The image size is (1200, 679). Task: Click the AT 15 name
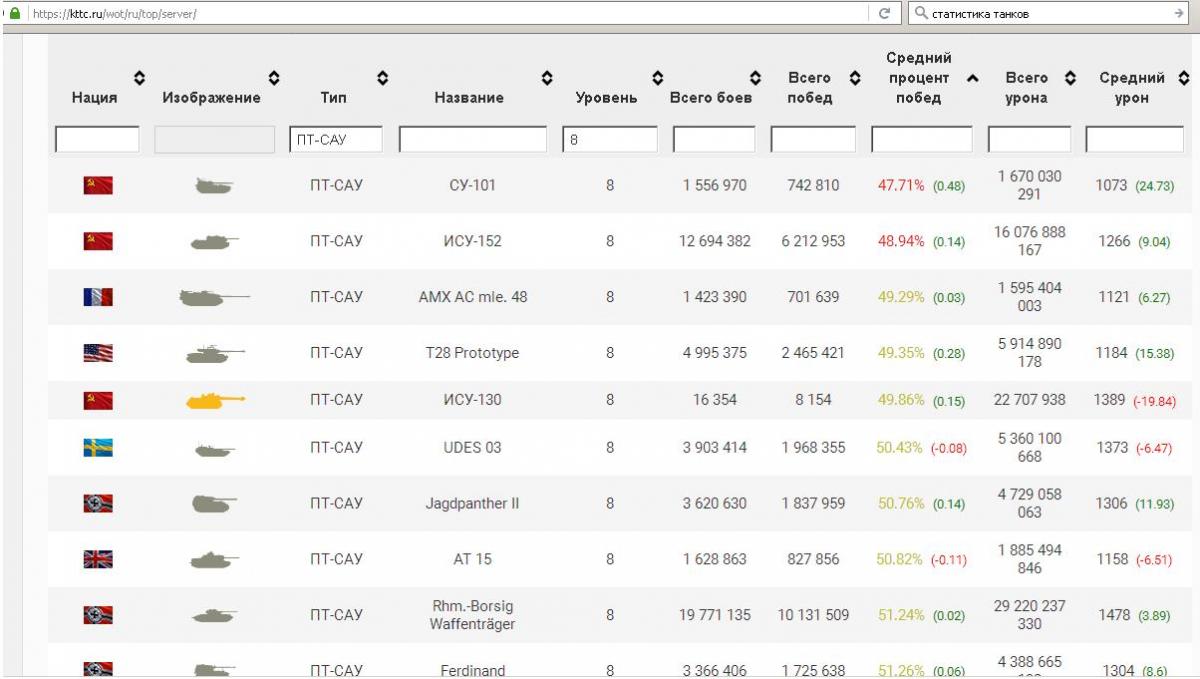(472, 559)
